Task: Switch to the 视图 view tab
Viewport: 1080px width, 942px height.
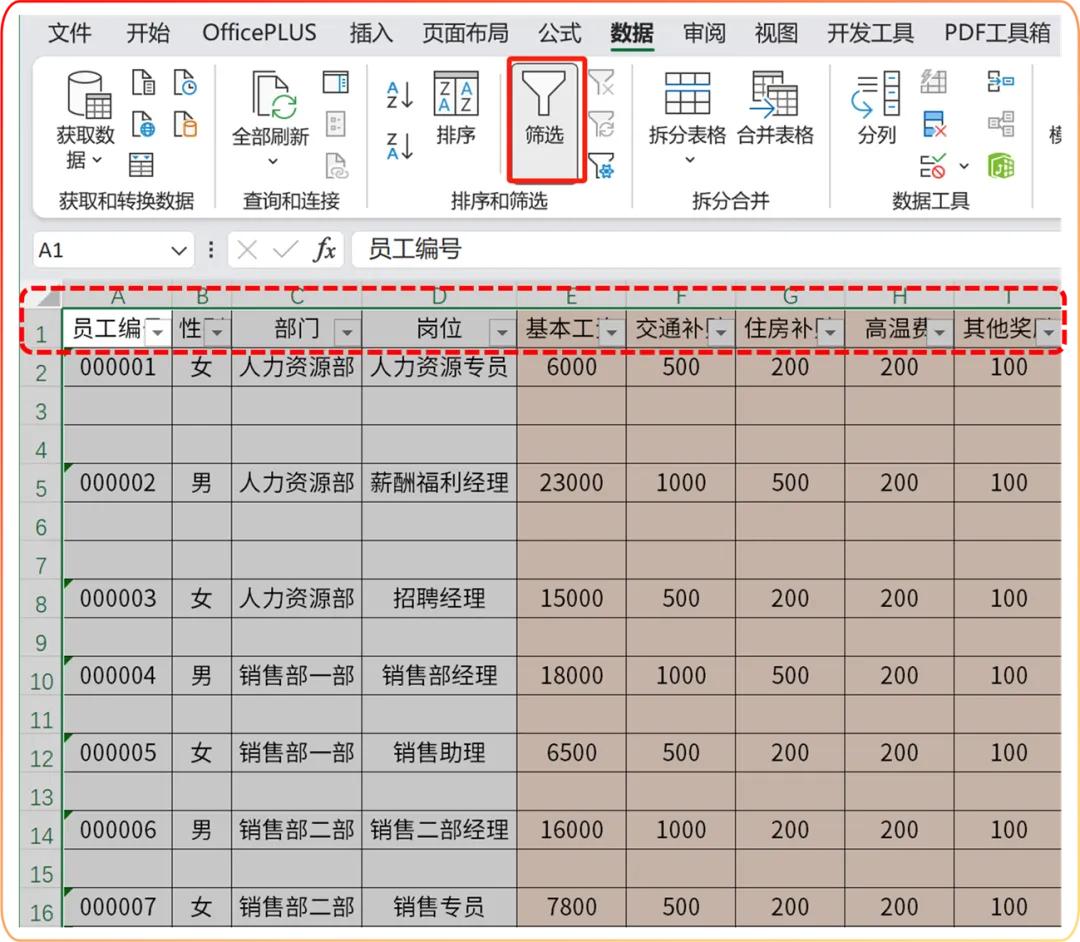Action: (x=776, y=32)
